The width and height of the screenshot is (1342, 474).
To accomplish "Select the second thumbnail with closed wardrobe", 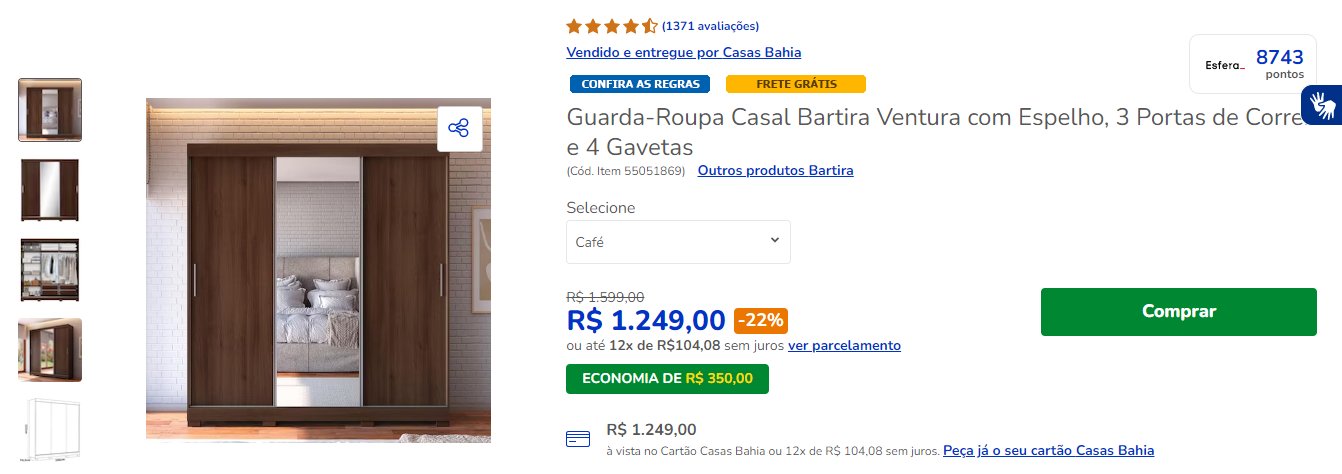I will (x=50, y=190).
